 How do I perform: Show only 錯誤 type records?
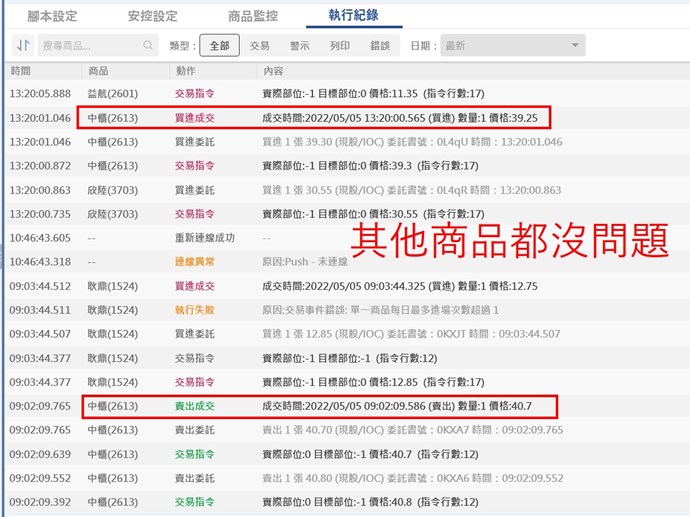coord(380,46)
